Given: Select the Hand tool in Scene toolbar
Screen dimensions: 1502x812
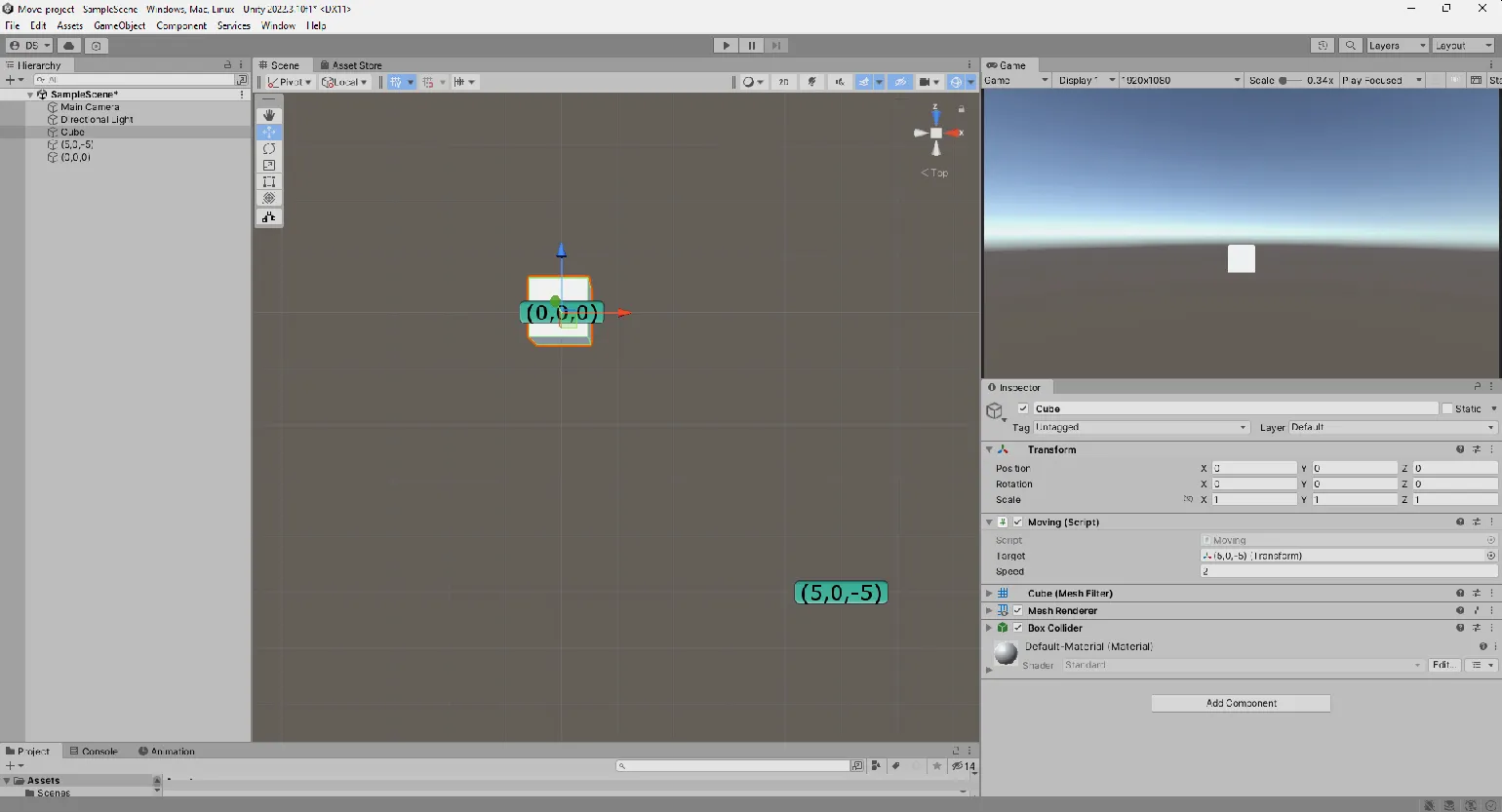Looking at the screenshot, I should click(269, 115).
